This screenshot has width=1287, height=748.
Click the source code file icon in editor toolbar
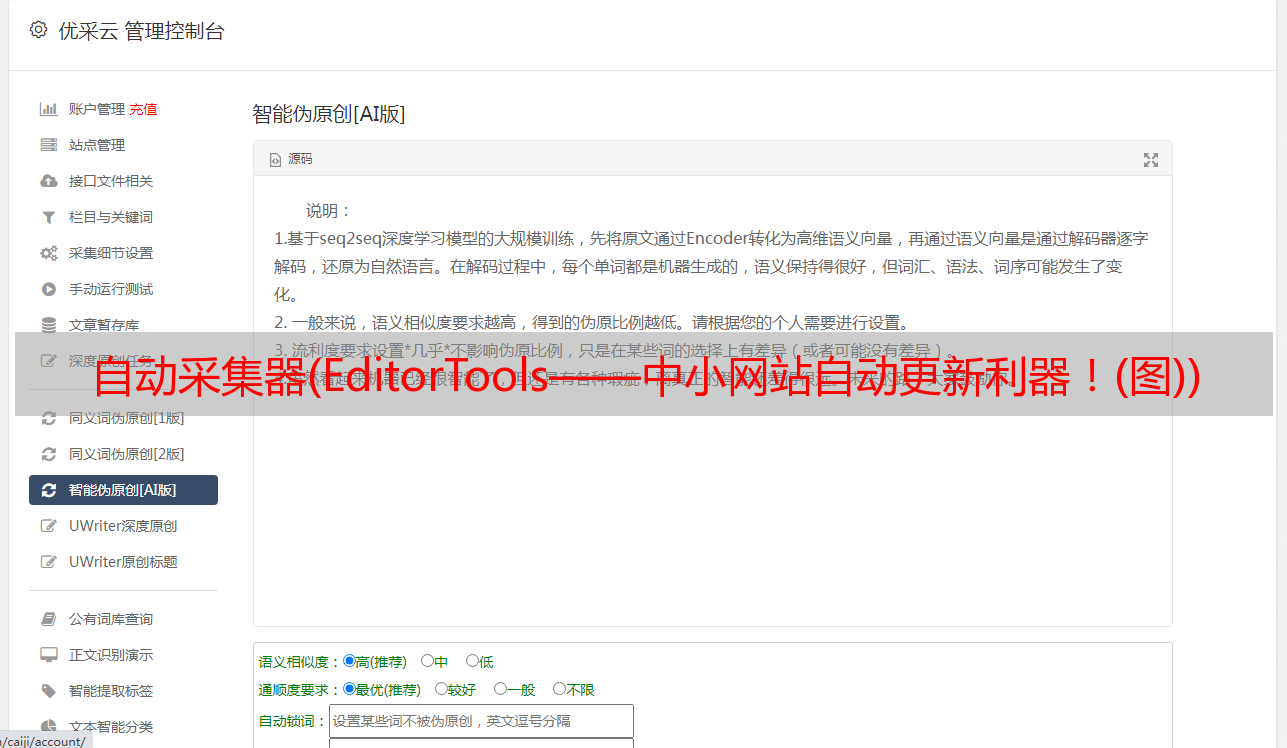click(276, 159)
